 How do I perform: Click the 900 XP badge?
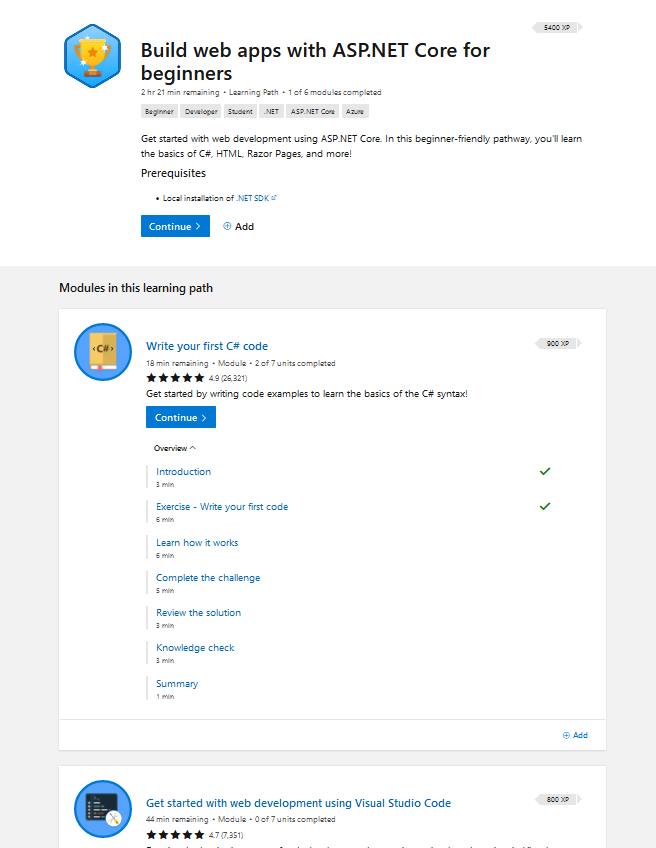(558, 343)
